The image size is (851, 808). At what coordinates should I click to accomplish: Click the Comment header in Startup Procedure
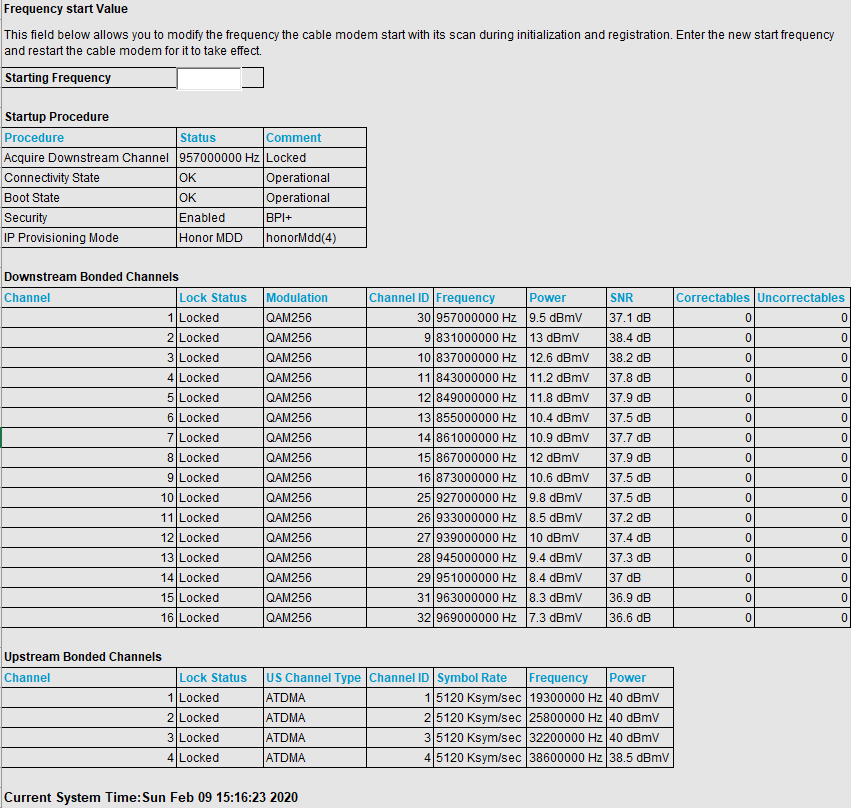293,138
